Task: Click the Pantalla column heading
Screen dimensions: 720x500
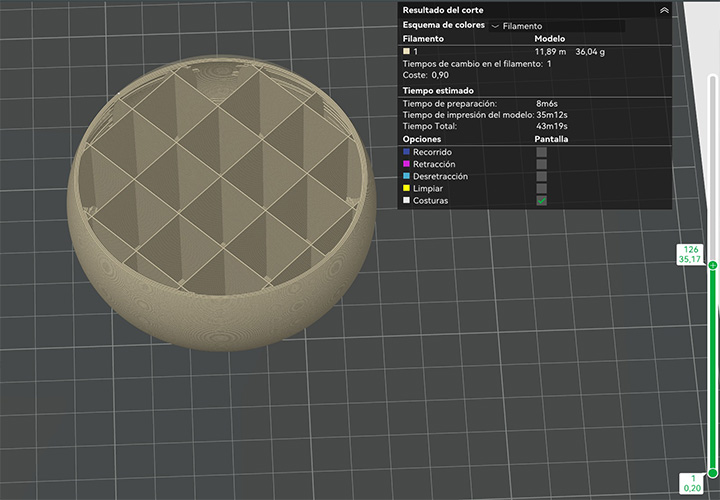Action: coord(551,139)
